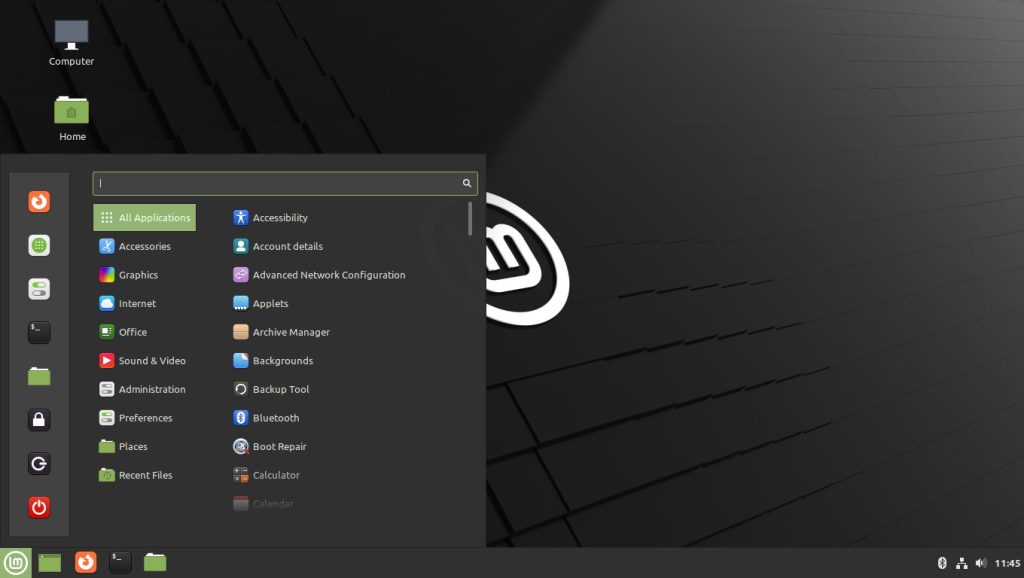
Task: Open System Settings from the menu sidebar
Action: pyautogui.click(x=38, y=289)
